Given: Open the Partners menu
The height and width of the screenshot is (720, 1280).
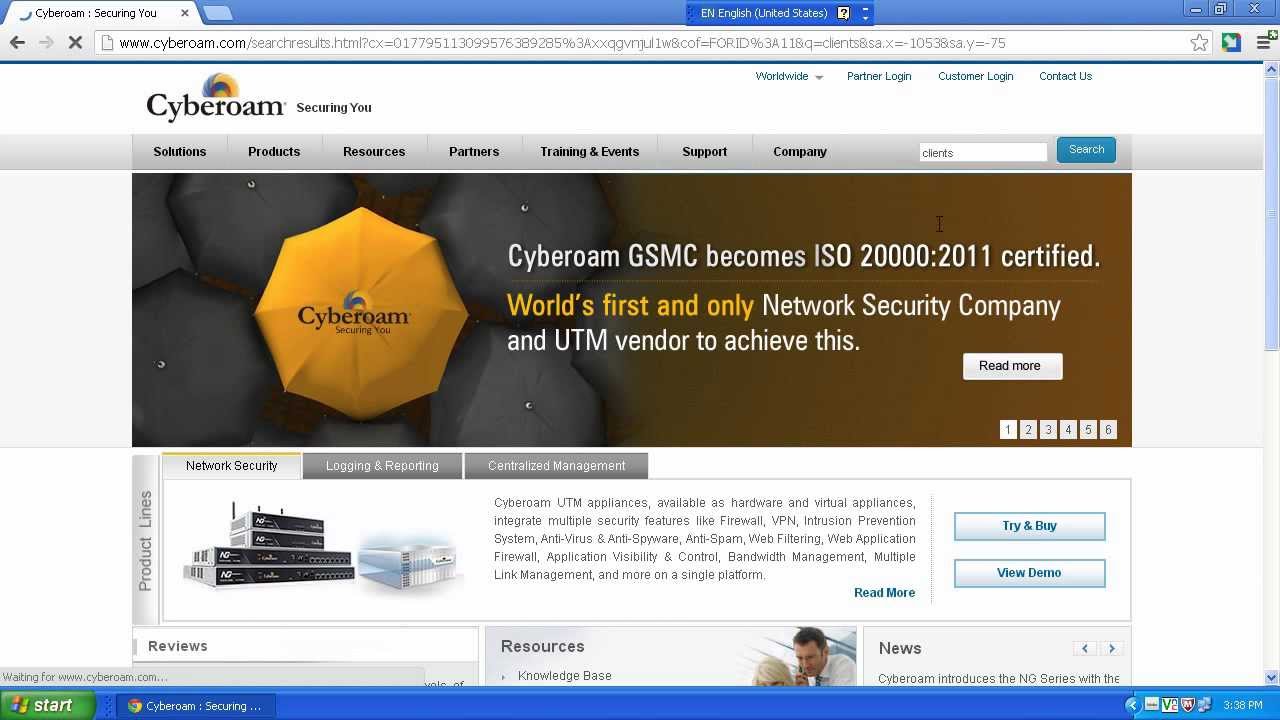Looking at the screenshot, I should click(474, 152).
